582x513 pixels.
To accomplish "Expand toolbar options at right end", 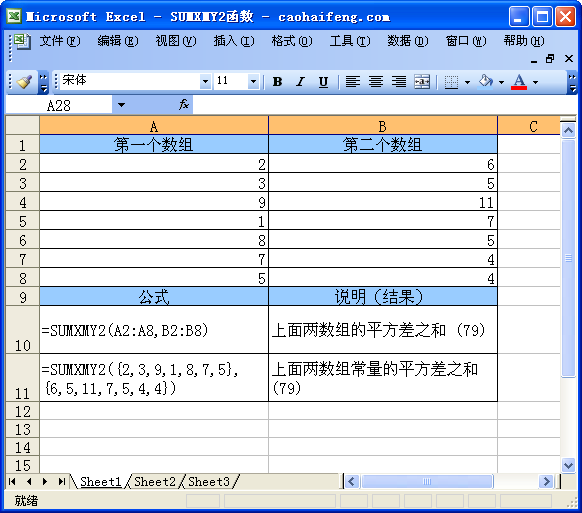I will [x=572, y=82].
